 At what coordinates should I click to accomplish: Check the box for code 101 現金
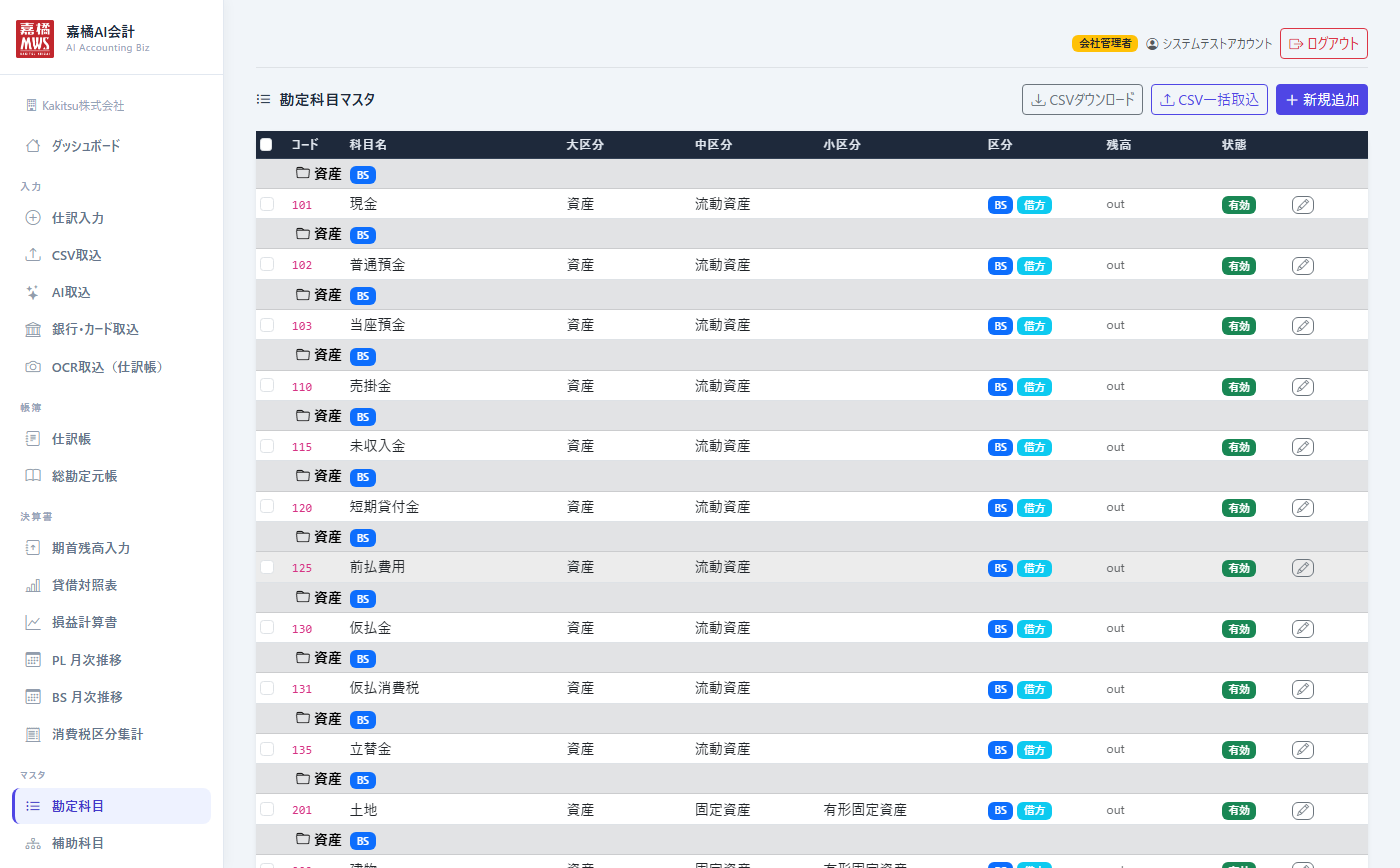pos(267,204)
